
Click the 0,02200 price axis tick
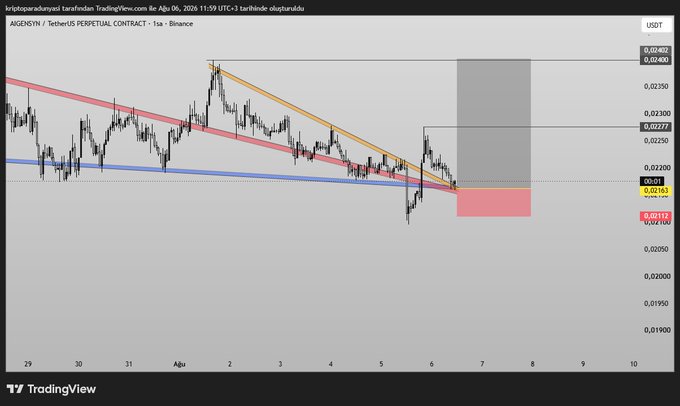pyautogui.click(x=657, y=167)
